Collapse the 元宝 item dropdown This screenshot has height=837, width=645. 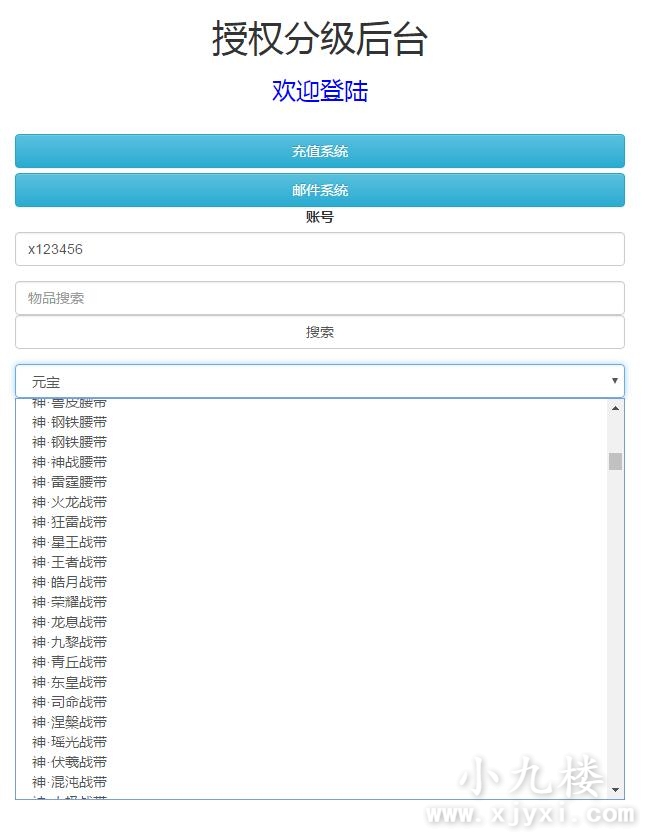pos(320,382)
